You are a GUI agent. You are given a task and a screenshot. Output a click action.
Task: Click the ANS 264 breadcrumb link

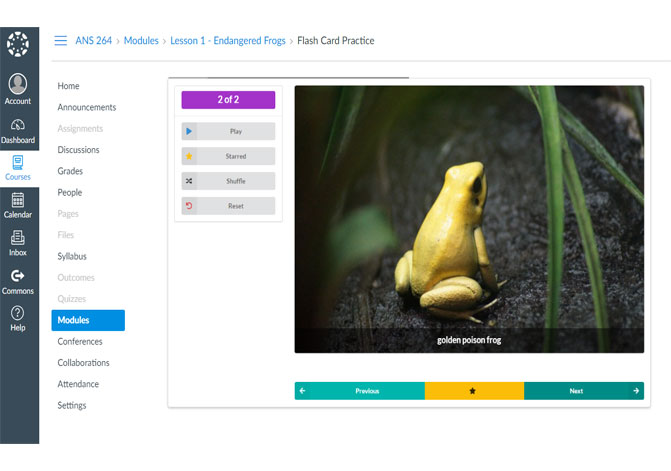click(94, 41)
